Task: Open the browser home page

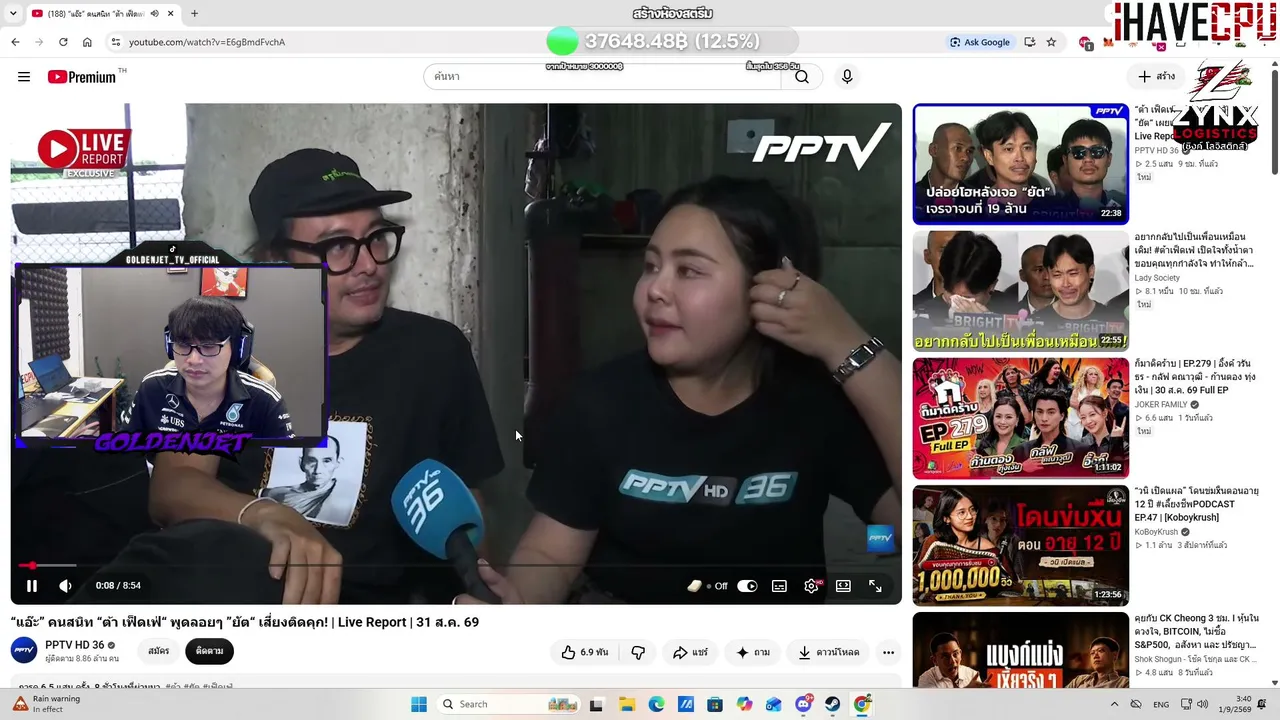Action: pos(87,42)
